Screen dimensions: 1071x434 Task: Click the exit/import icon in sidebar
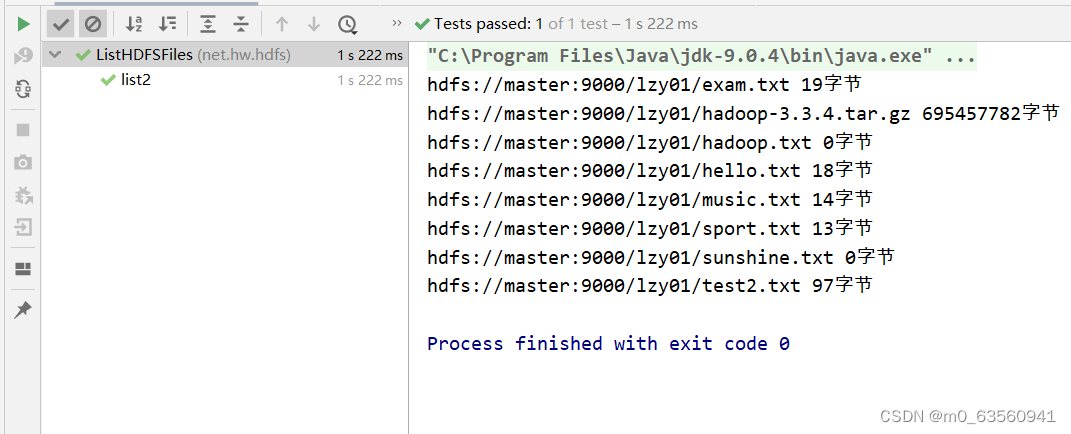click(x=23, y=227)
